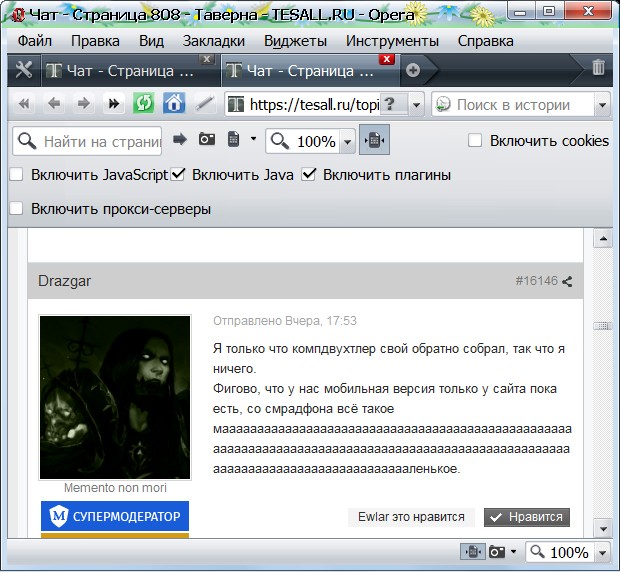The height and width of the screenshot is (572, 620).
Task: Enable Включить прокси-серверы checkbox
Action: (x=16, y=208)
